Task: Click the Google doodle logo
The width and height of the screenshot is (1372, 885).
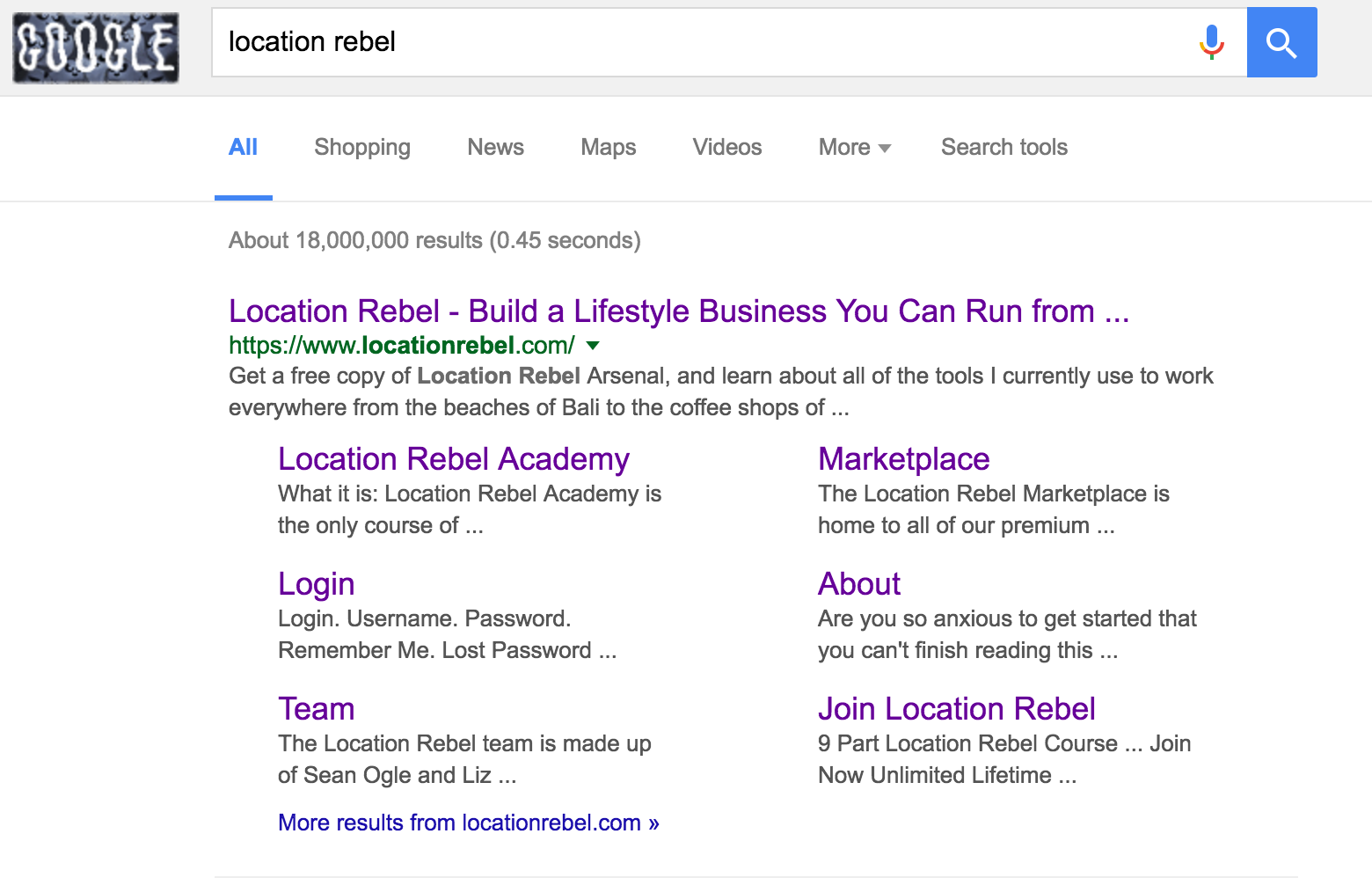Action: tap(96, 48)
